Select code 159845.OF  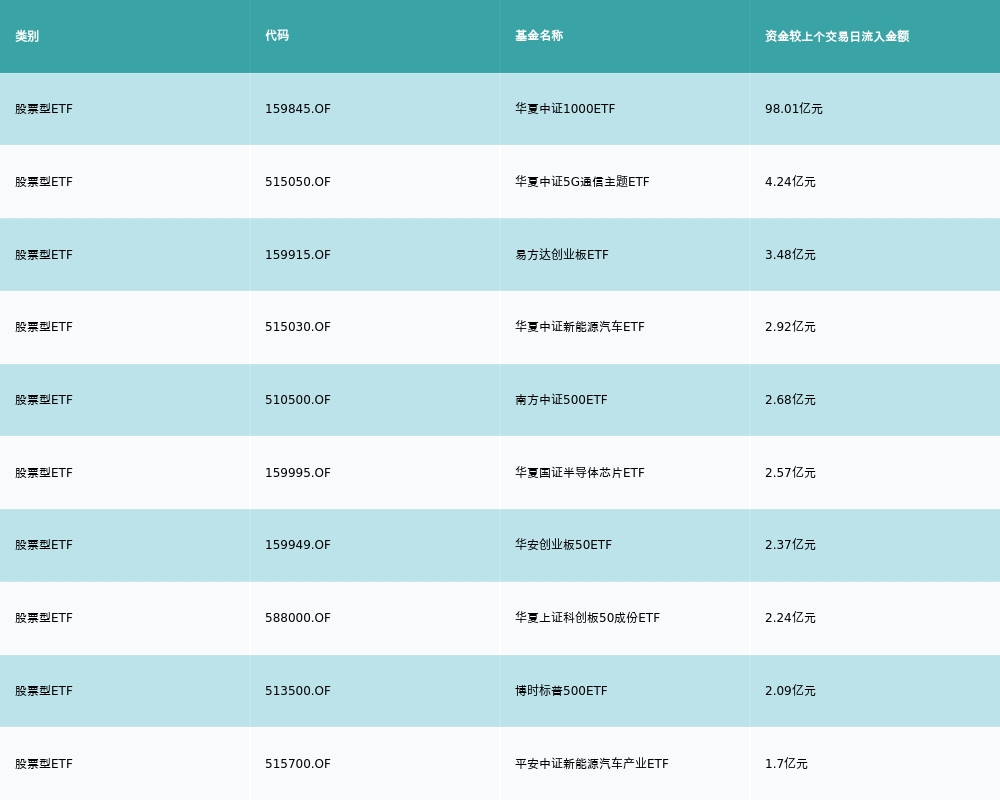click(298, 109)
